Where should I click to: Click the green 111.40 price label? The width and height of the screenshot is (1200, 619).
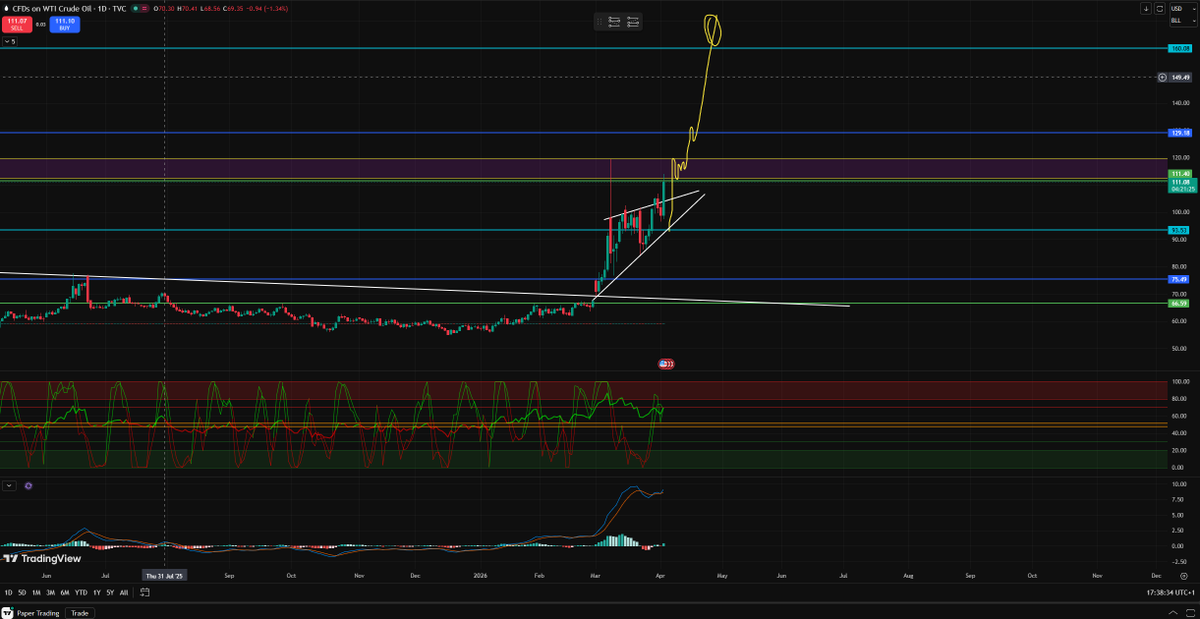point(1180,174)
